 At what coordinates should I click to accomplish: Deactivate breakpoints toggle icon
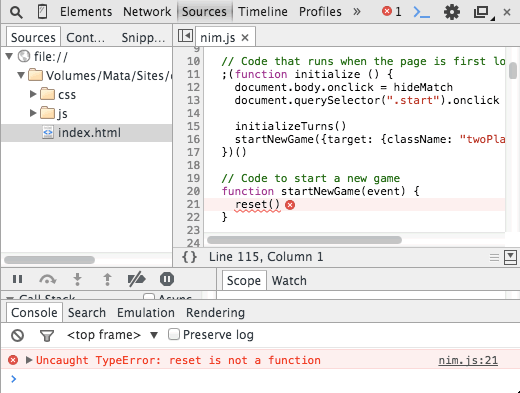pos(136,279)
